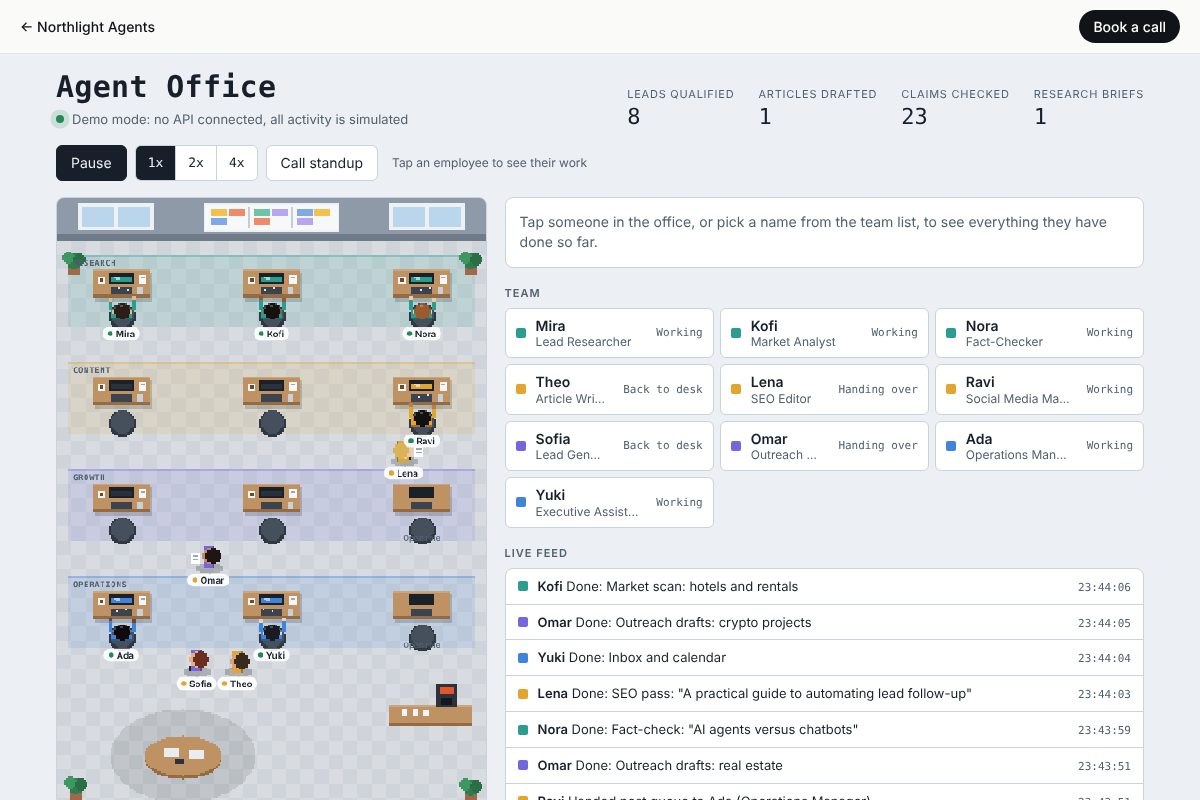Click the top-right potted plant

click(x=470, y=263)
